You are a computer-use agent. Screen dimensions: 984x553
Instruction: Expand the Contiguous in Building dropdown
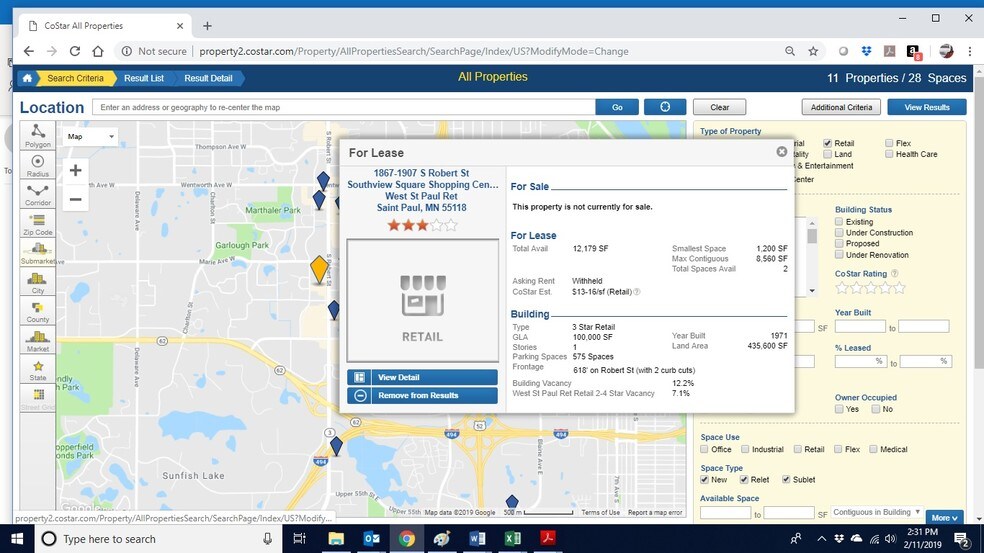coord(875,512)
